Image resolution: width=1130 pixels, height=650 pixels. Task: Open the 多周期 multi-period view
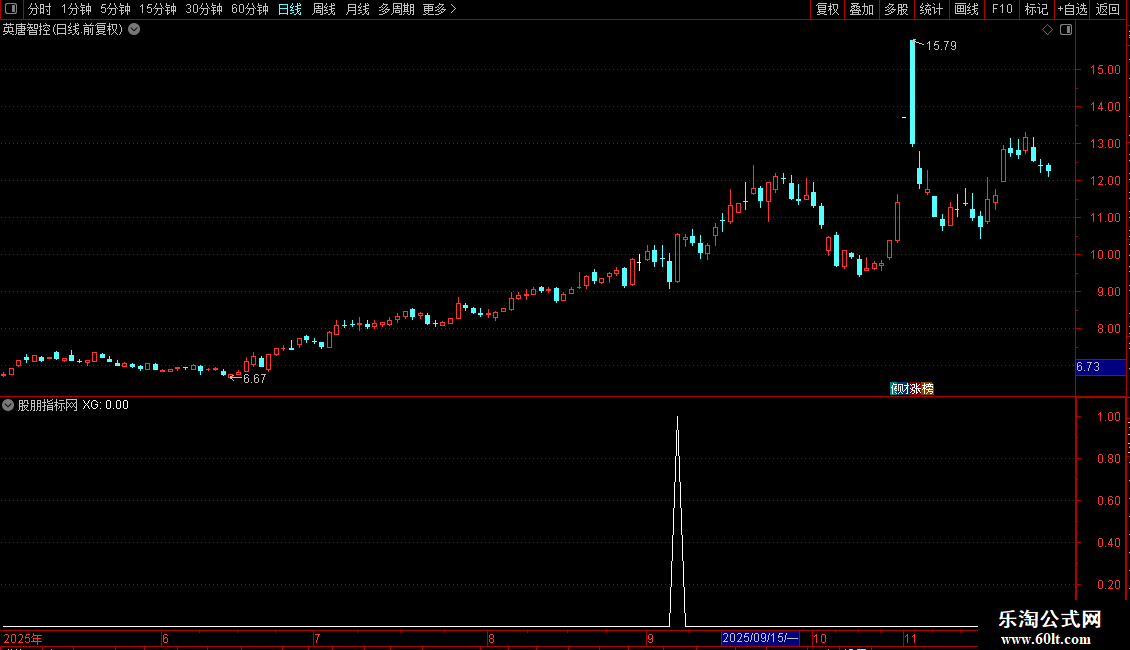coord(396,9)
